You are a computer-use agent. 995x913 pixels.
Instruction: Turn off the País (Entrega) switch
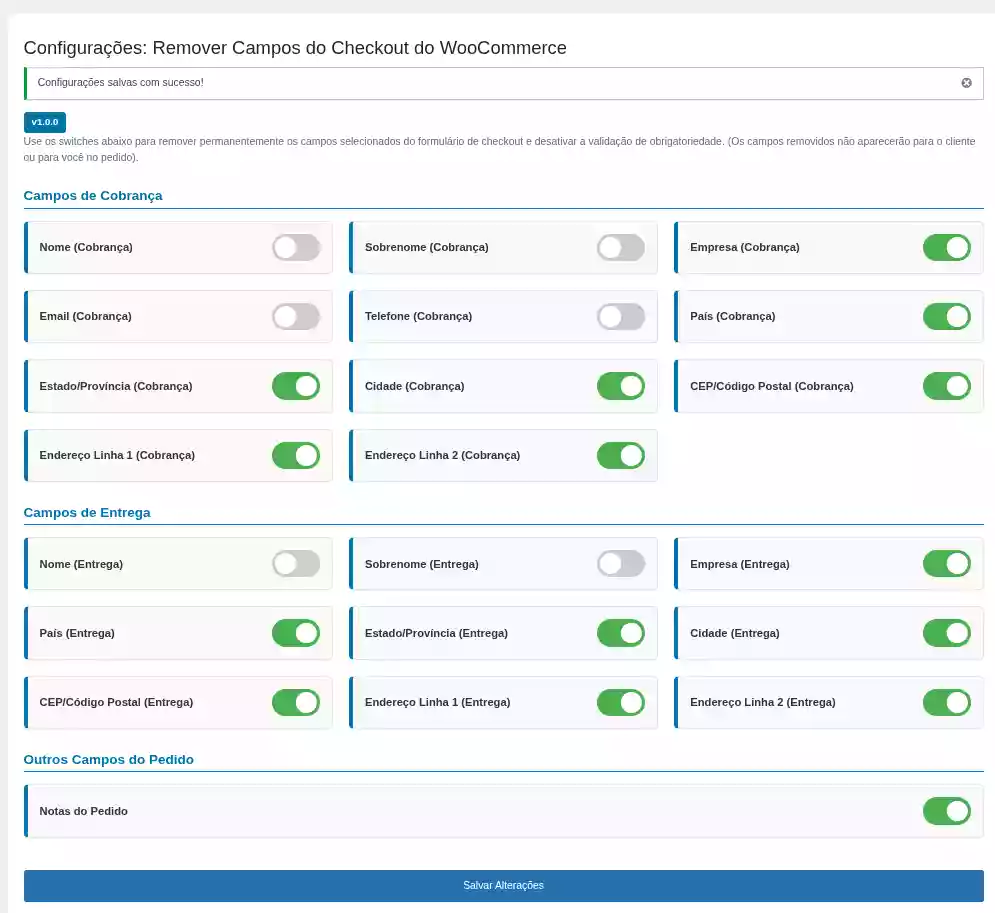point(296,633)
